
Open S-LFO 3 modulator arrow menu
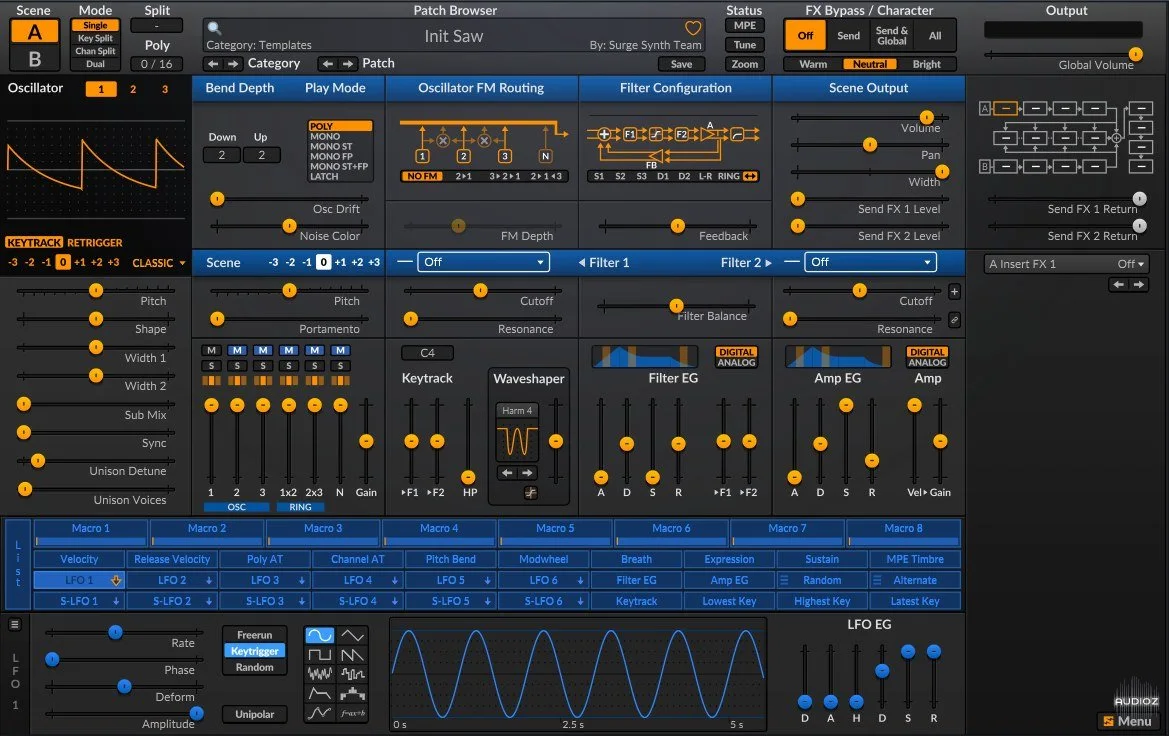(302, 601)
